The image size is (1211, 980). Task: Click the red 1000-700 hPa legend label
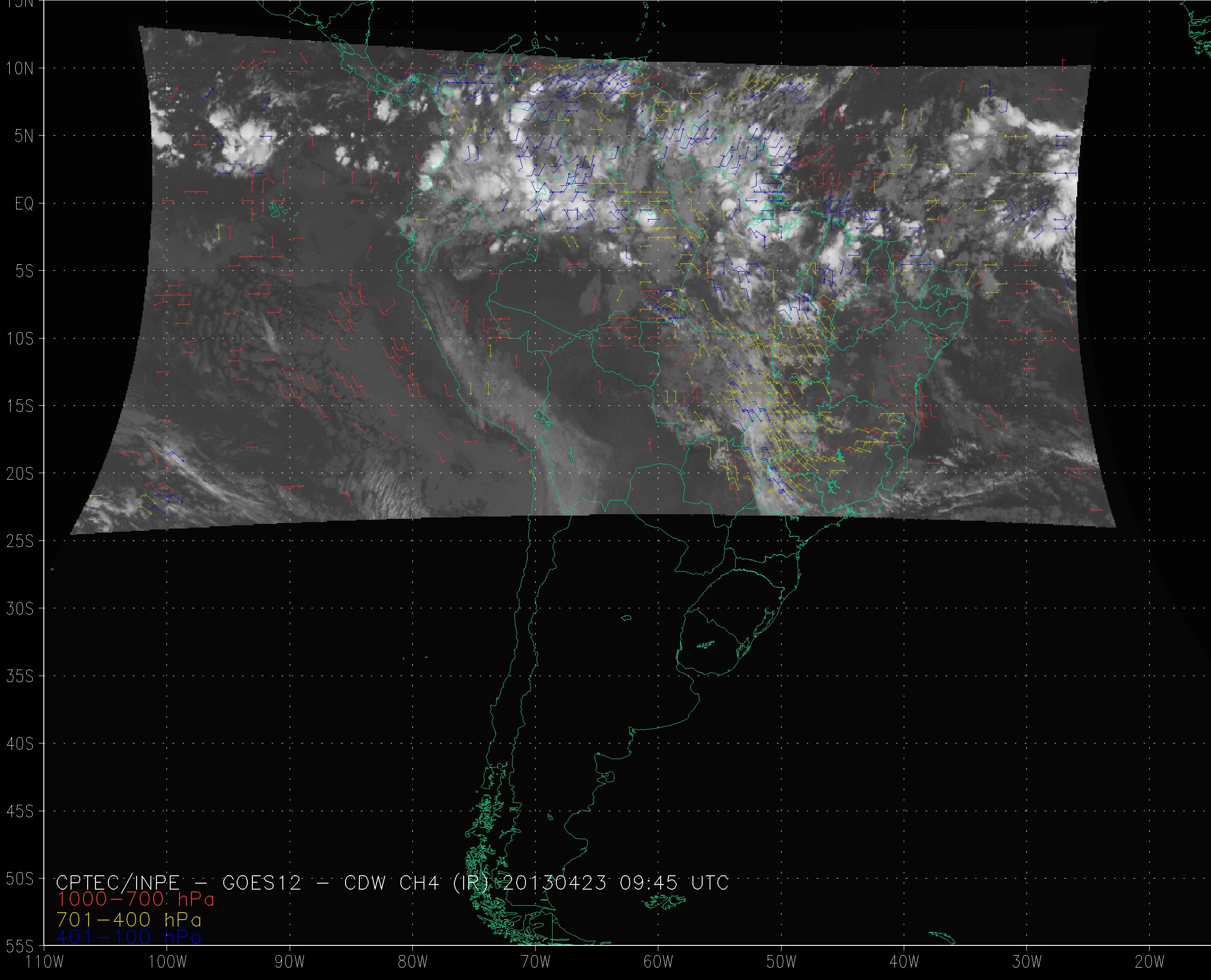click(136, 899)
